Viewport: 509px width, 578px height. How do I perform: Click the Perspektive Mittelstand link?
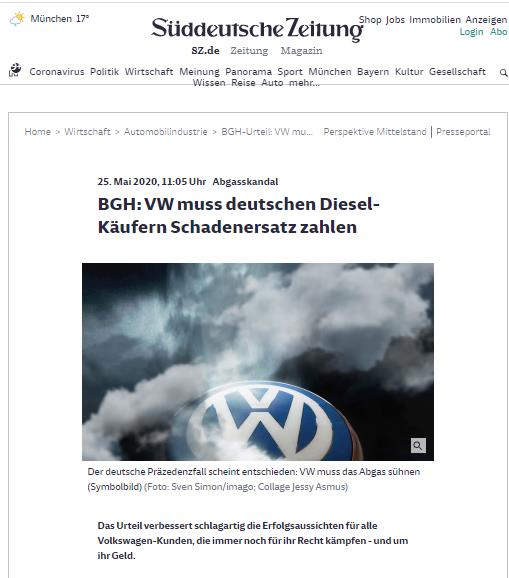pyautogui.click(x=374, y=132)
